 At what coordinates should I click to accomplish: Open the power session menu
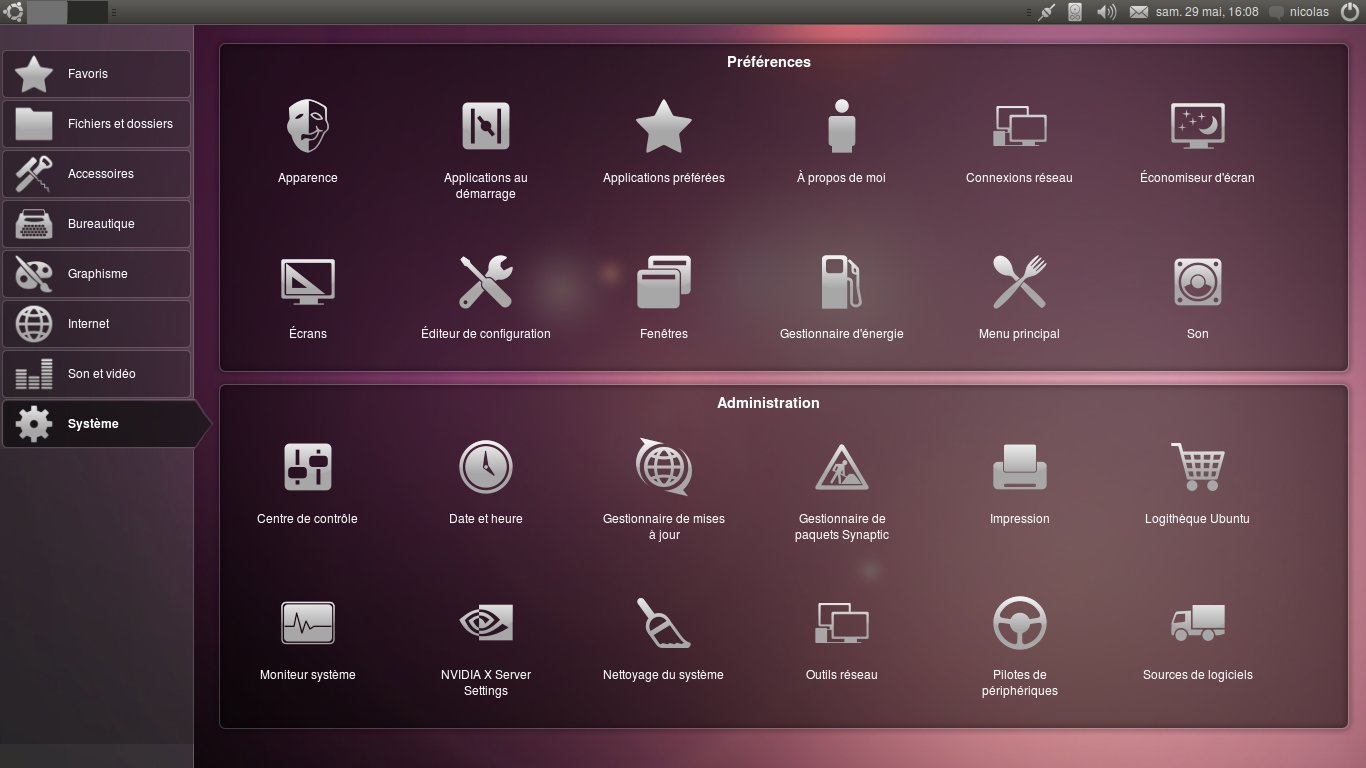tap(1350, 12)
